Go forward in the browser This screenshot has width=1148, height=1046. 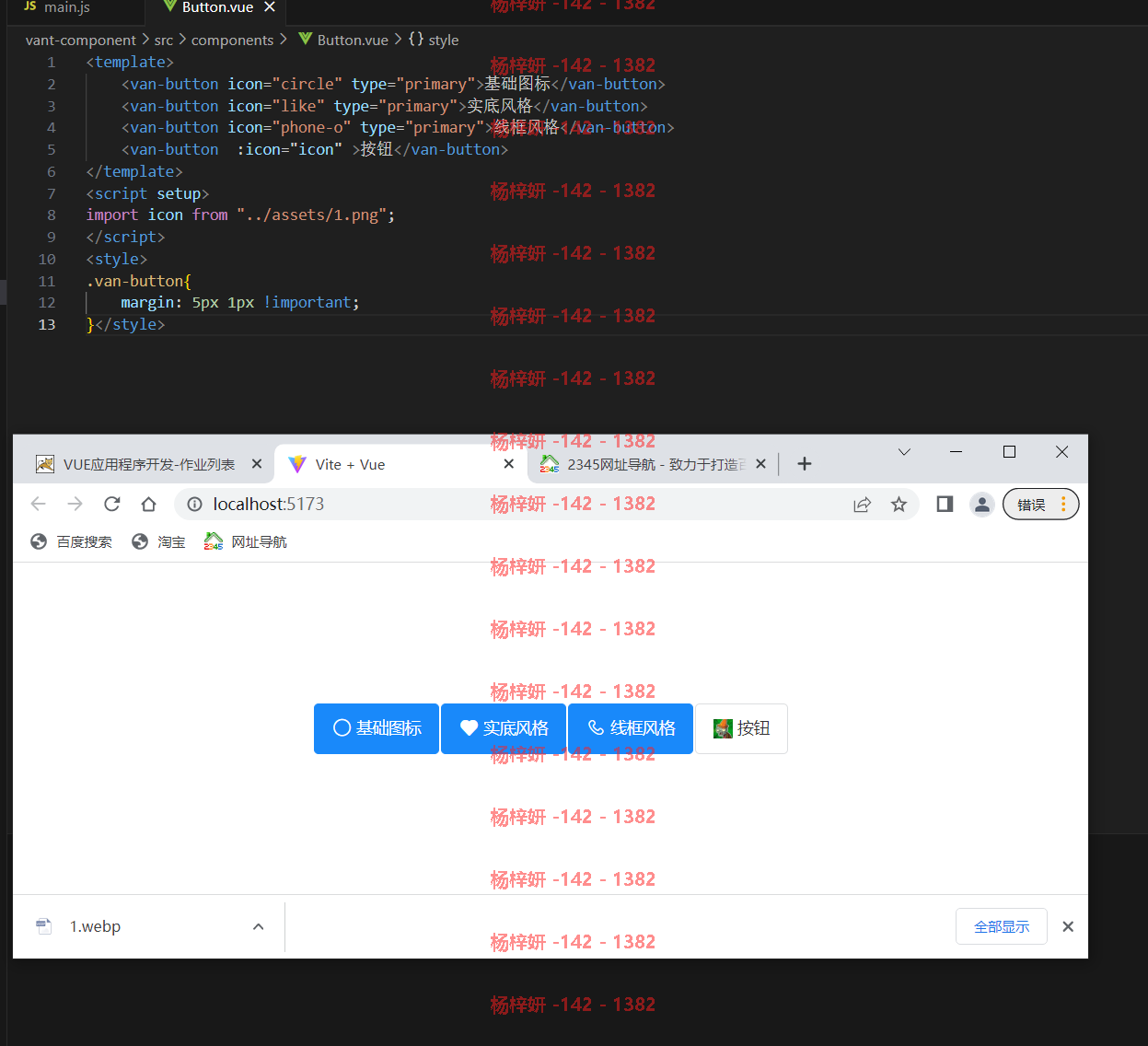75,505
